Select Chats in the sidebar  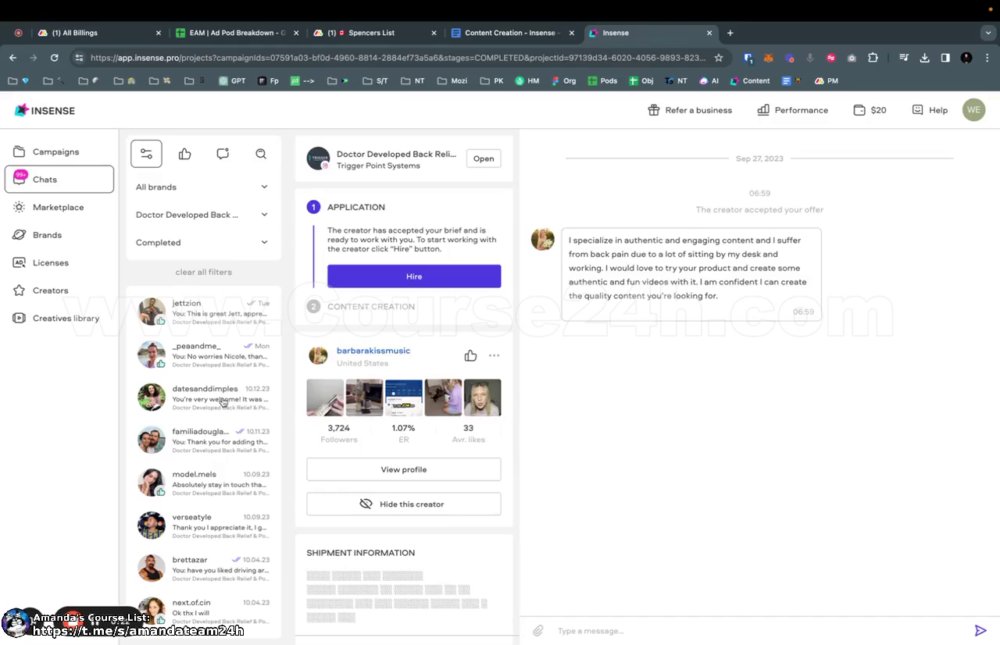[x=59, y=179]
